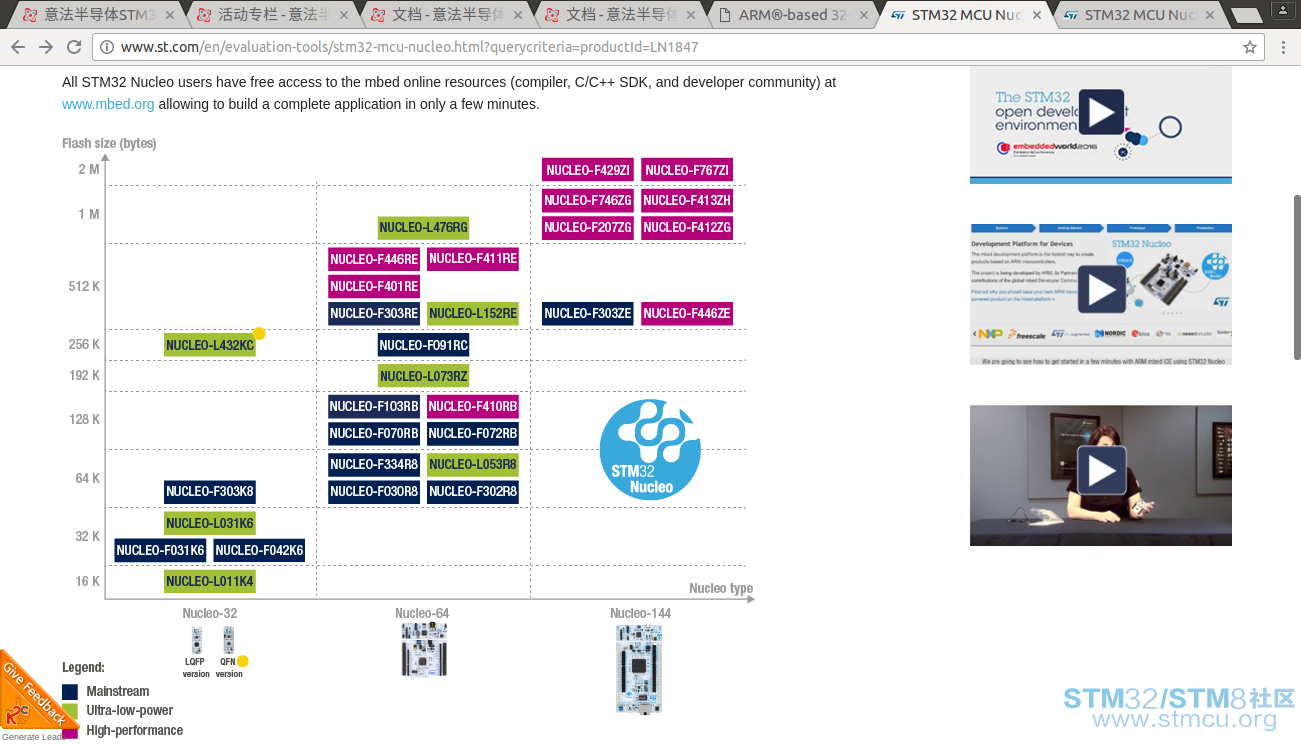Close the ARM®-based 32 tab
This screenshot has height=744, width=1301.
pyautogui.click(x=862, y=15)
